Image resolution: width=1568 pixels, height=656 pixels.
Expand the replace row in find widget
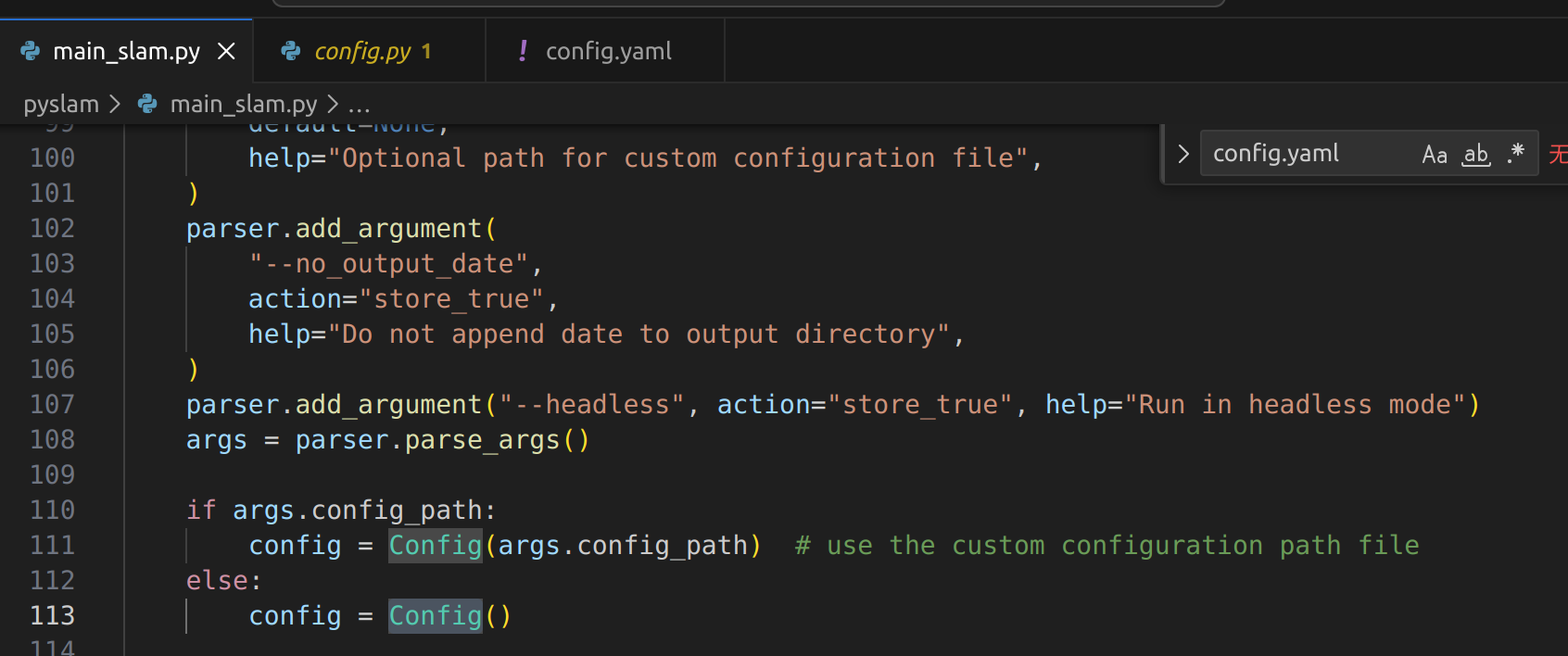(x=1183, y=154)
